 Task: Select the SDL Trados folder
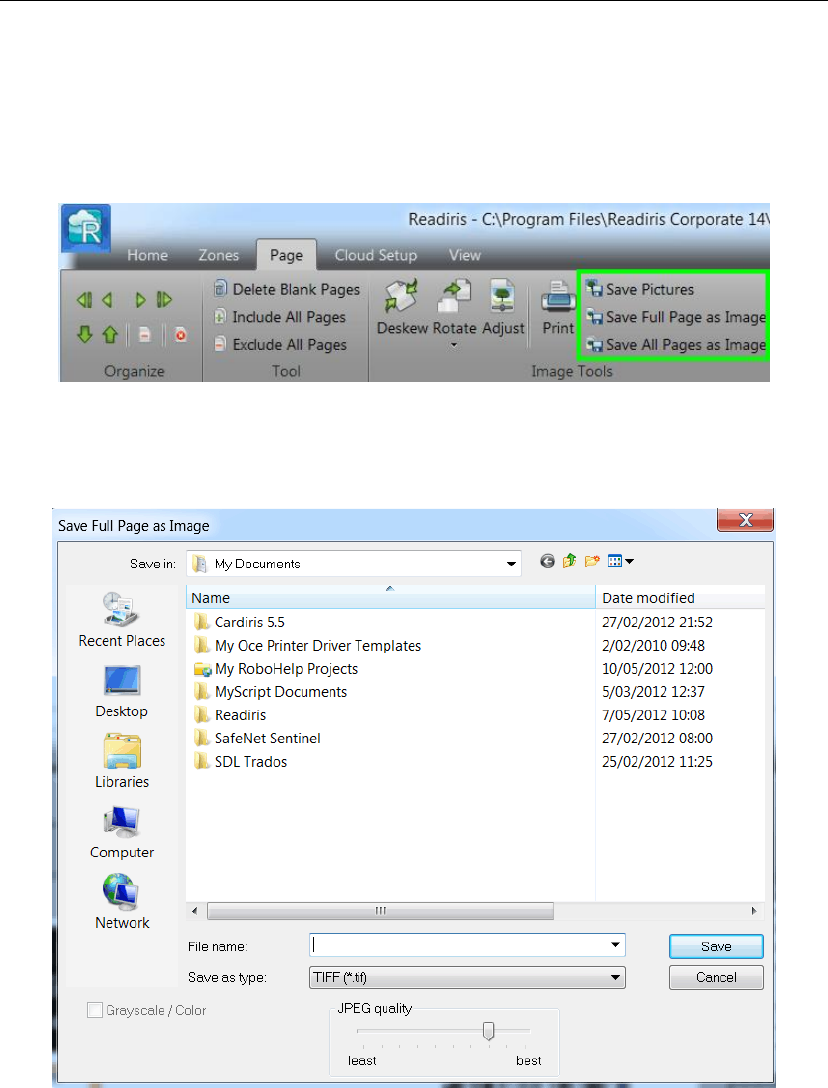(x=241, y=762)
